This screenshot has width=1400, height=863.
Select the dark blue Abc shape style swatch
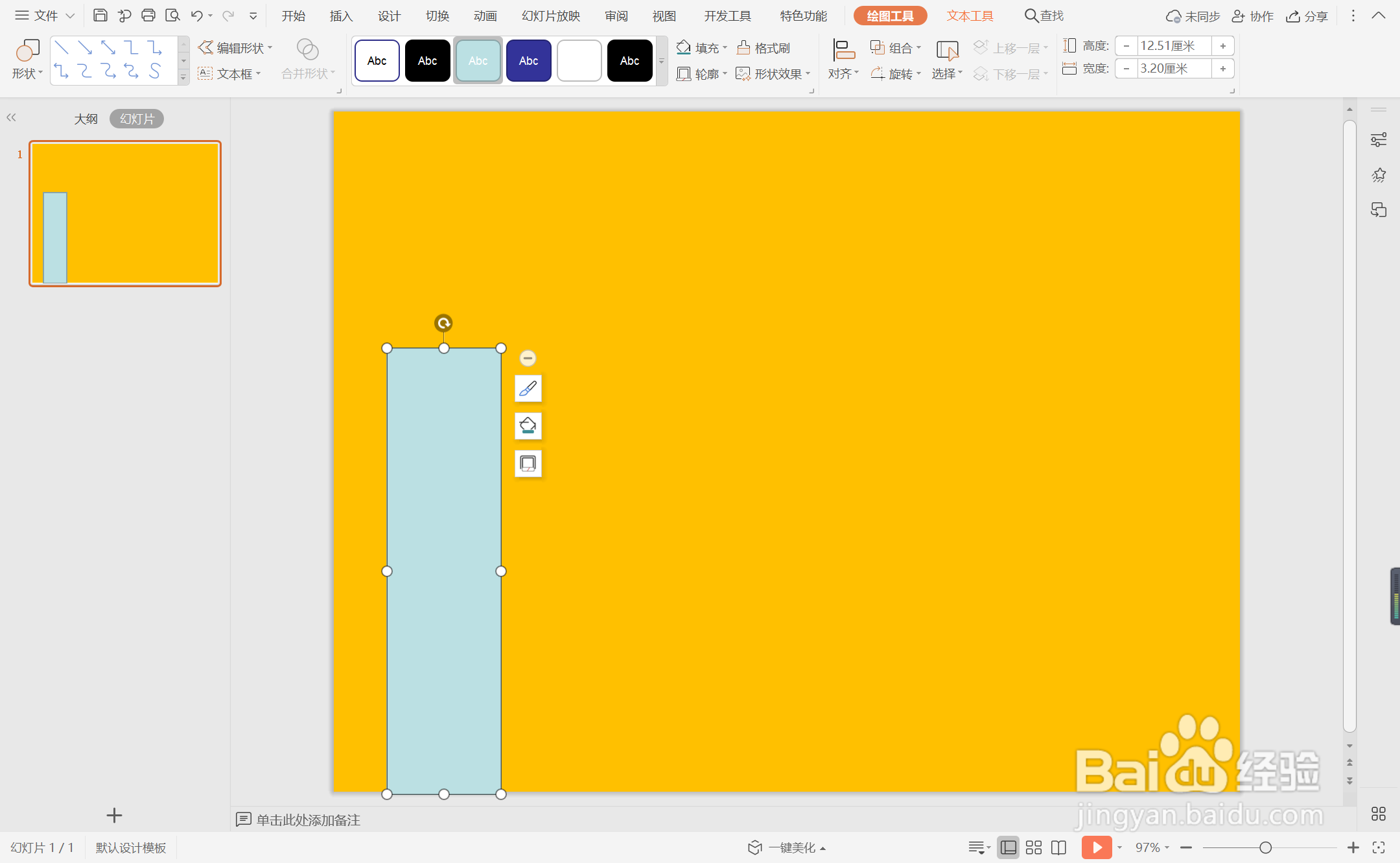[x=528, y=61]
